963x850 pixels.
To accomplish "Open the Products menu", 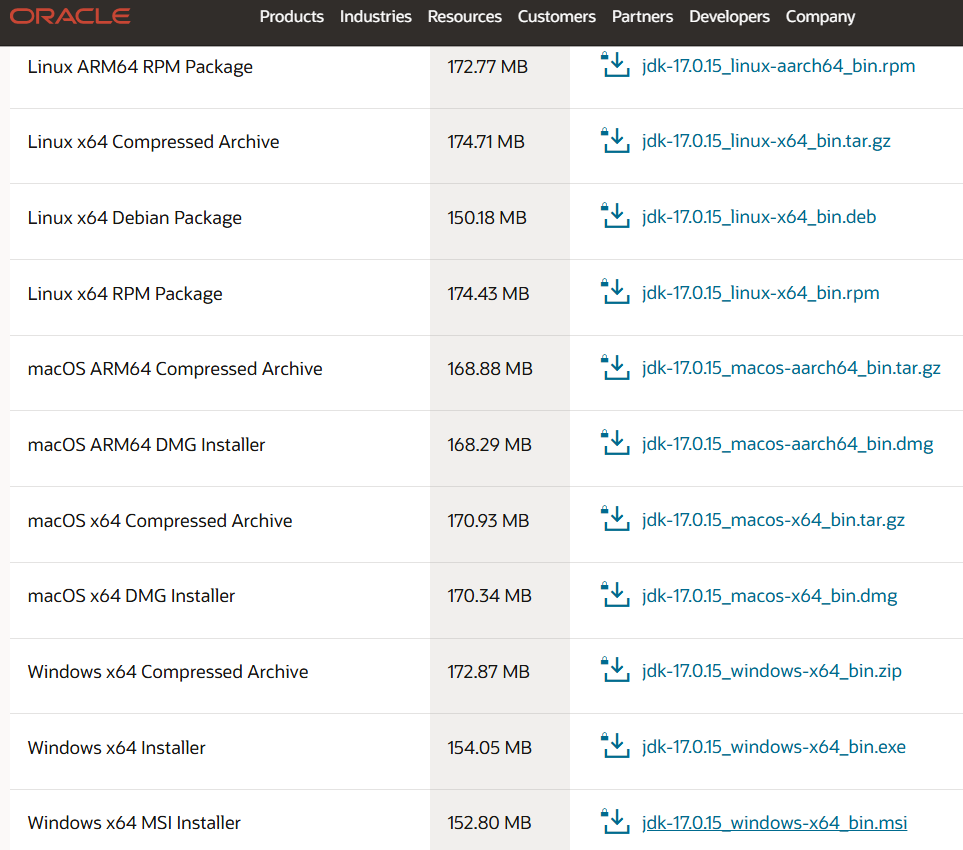I will pyautogui.click(x=292, y=17).
